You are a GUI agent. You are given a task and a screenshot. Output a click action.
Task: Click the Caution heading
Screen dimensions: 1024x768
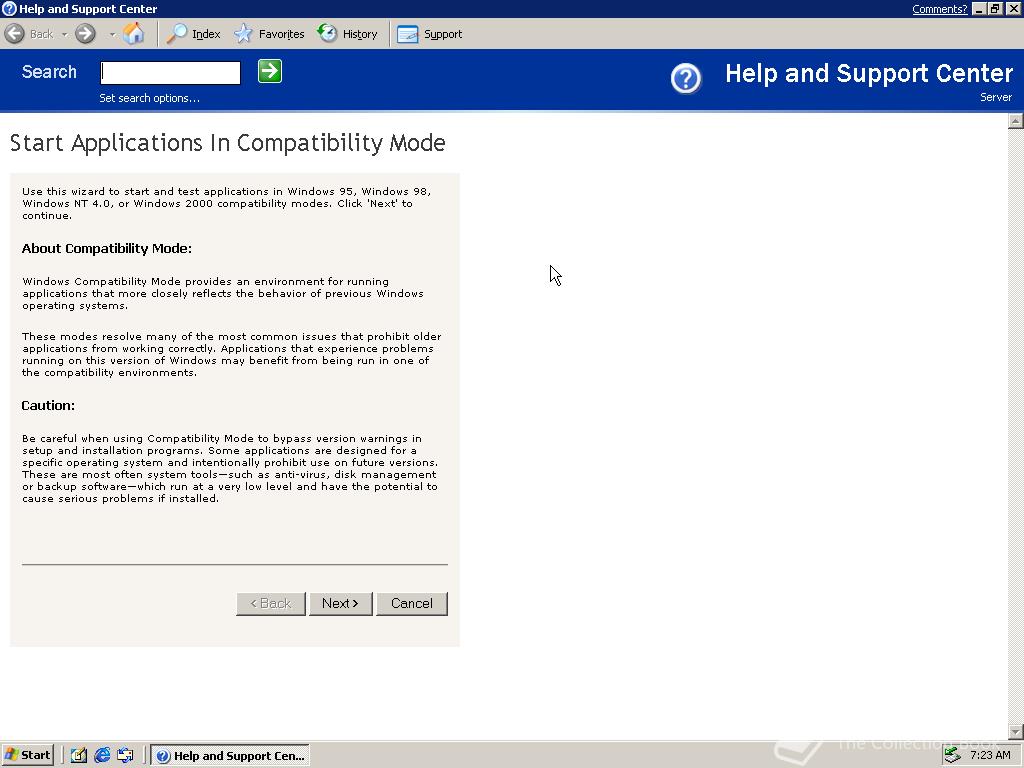[48, 405]
